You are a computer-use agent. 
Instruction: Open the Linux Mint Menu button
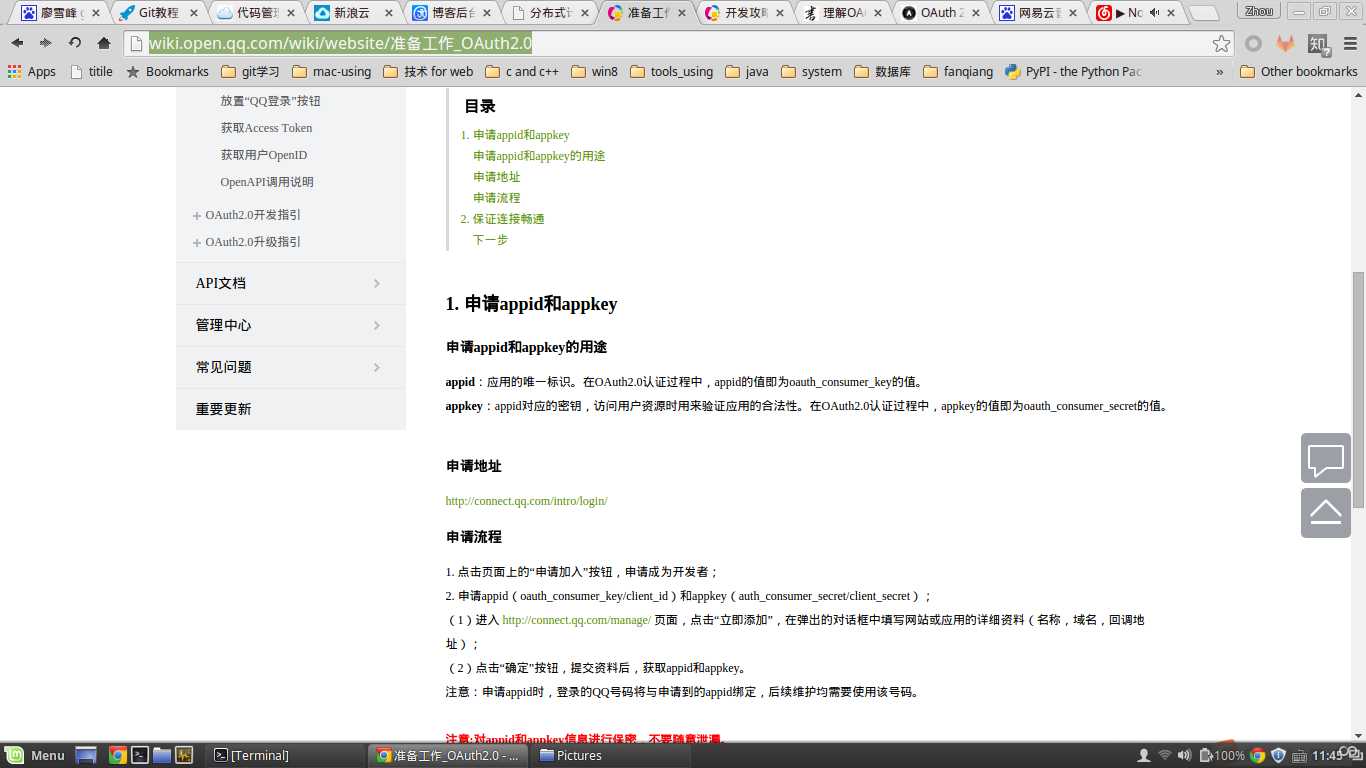(35, 755)
